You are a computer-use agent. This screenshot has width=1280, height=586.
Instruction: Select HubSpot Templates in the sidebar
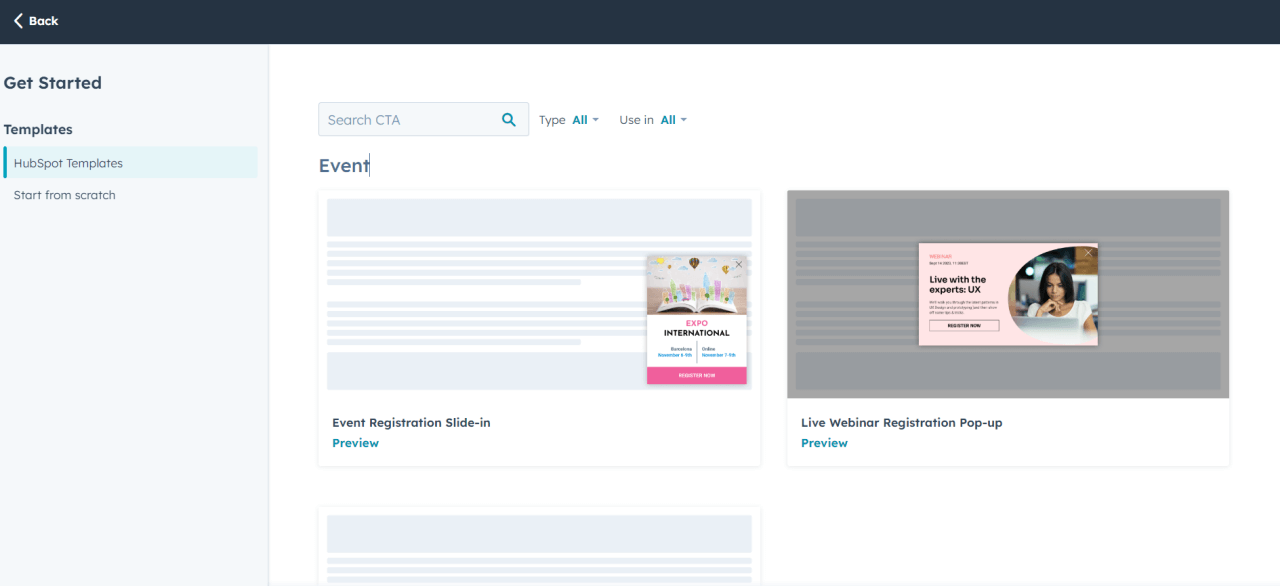click(67, 162)
